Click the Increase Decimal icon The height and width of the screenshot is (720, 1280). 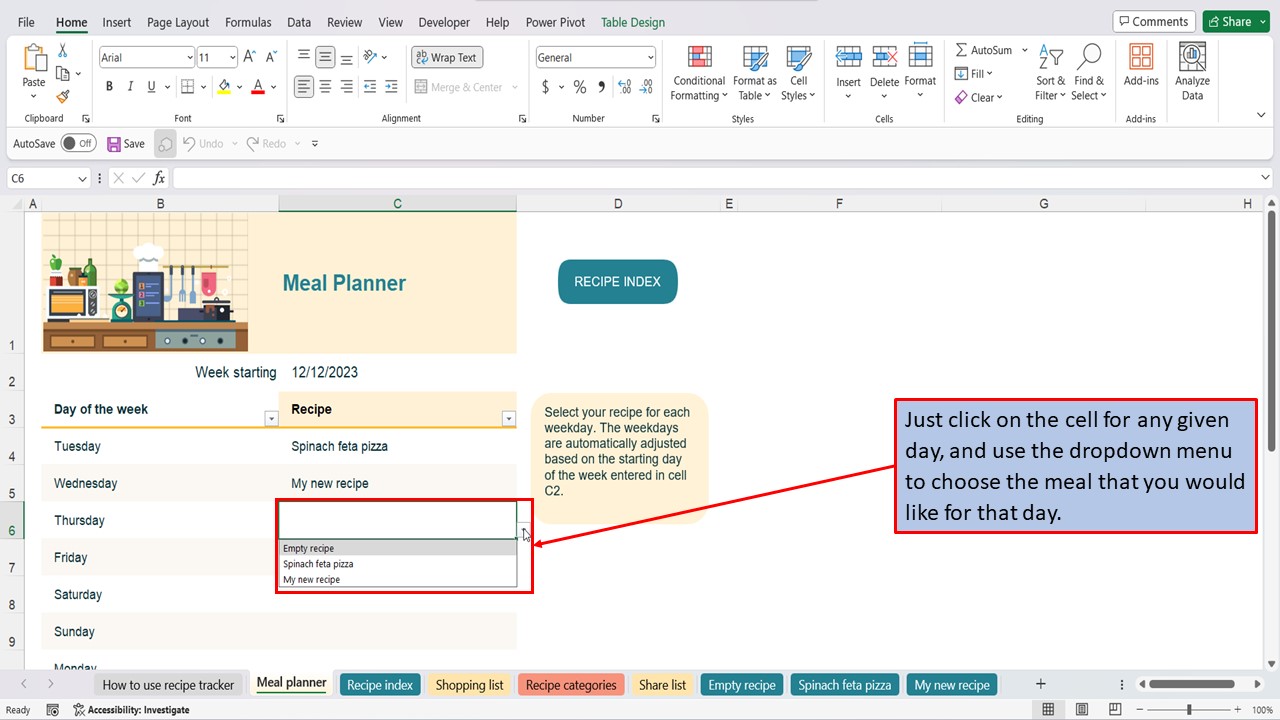click(x=622, y=87)
